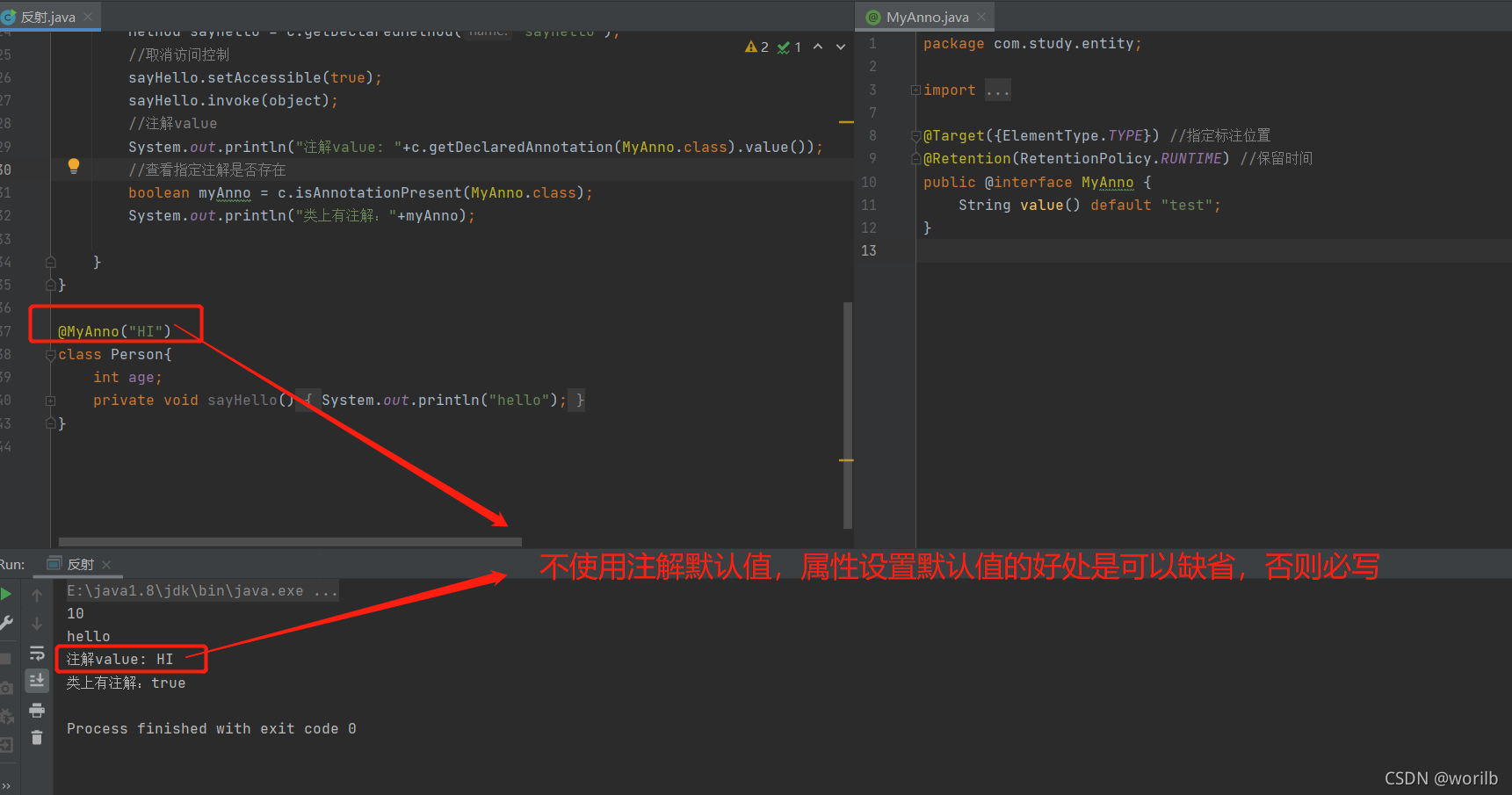The width and height of the screenshot is (1512, 795).
Task: Click lower yellow warning stripe marker
Action: pos(846,460)
